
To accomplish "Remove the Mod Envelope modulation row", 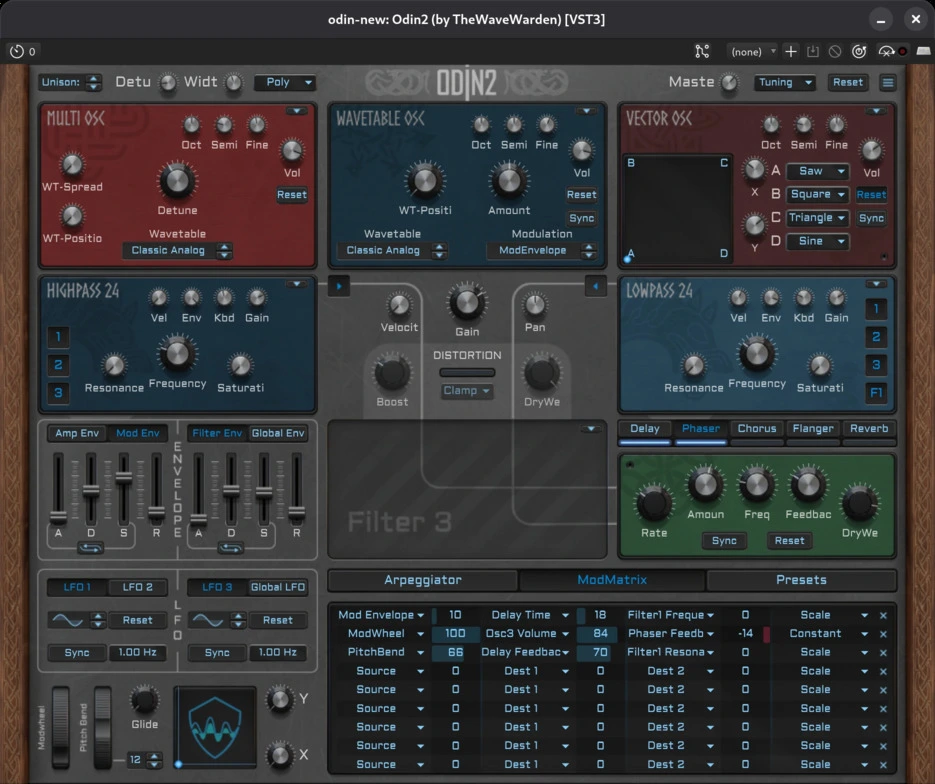I will 883,615.
